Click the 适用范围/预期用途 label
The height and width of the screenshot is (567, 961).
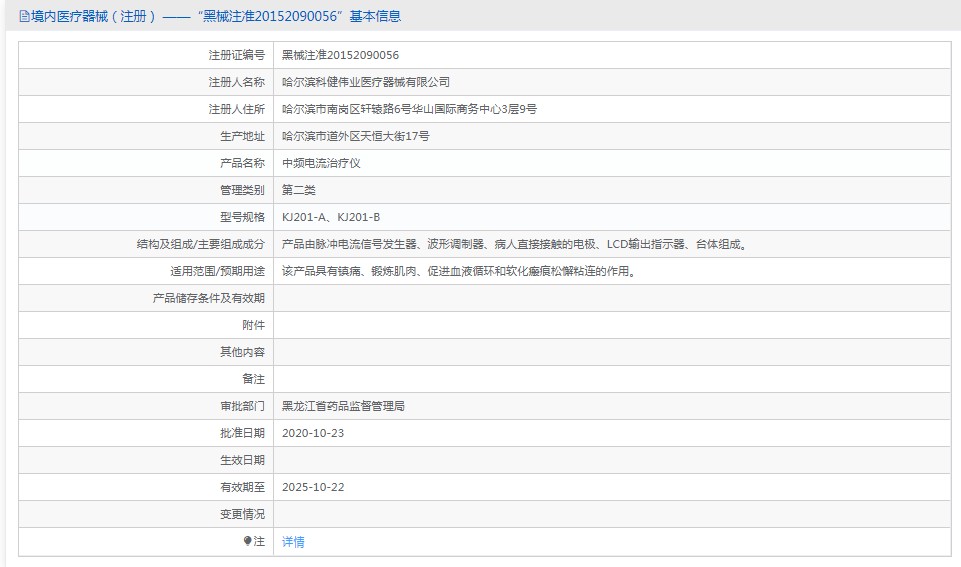tap(218, 271)
